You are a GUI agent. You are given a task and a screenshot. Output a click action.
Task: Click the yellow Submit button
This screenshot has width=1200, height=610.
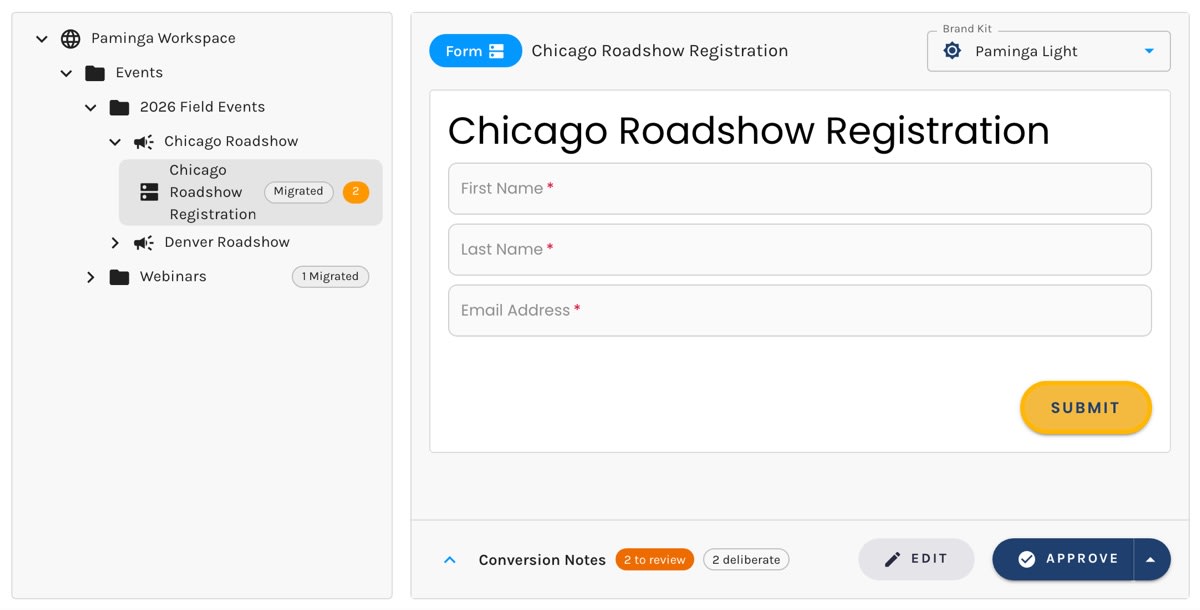point(1085,408)
